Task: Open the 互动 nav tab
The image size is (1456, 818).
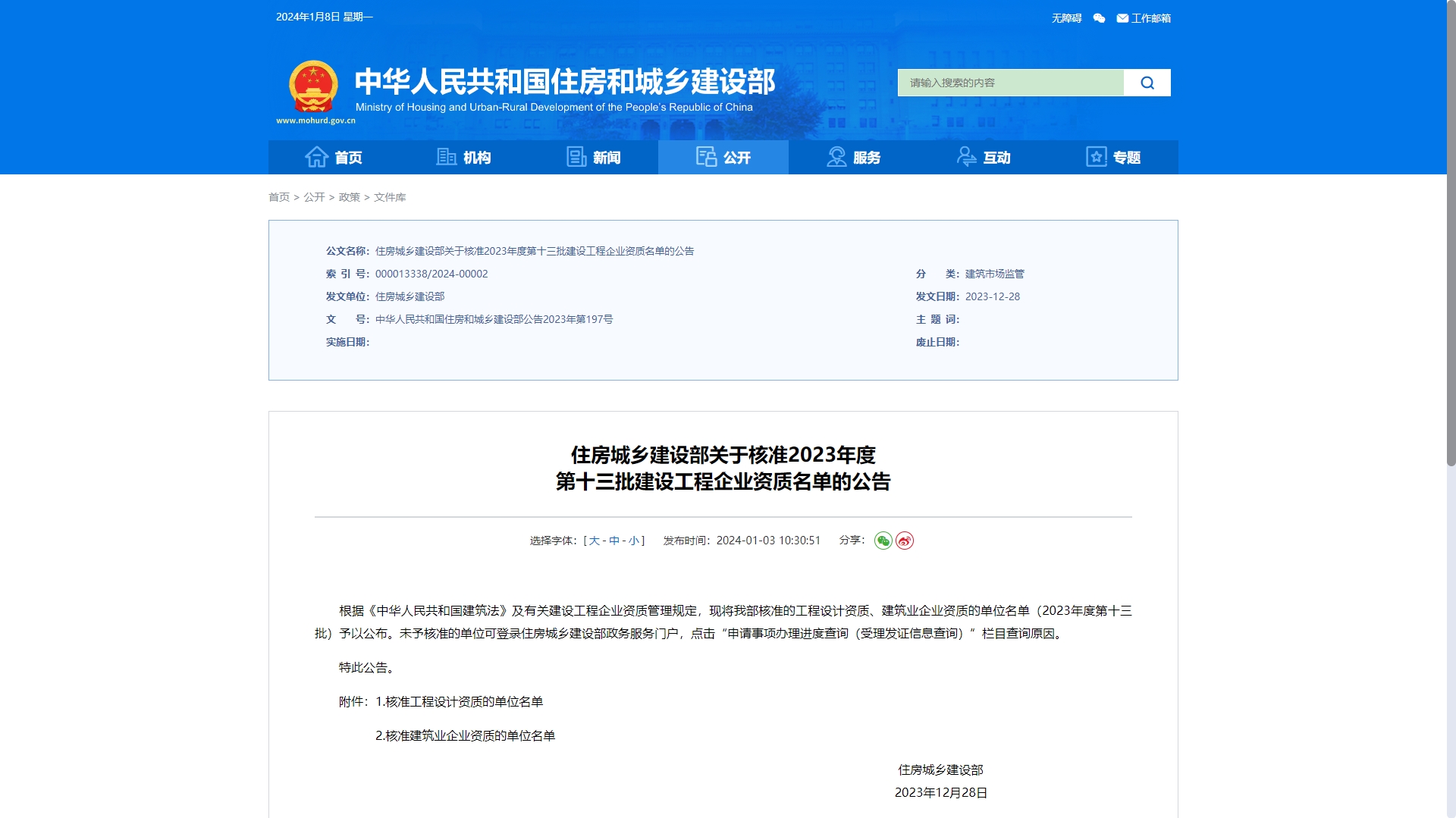Action: coord(984,157)
